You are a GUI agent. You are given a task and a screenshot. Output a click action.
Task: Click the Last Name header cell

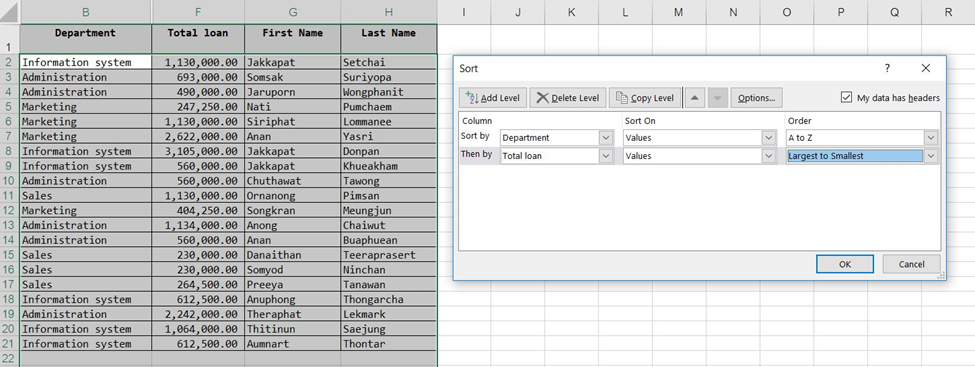click(x=389, y=39)
